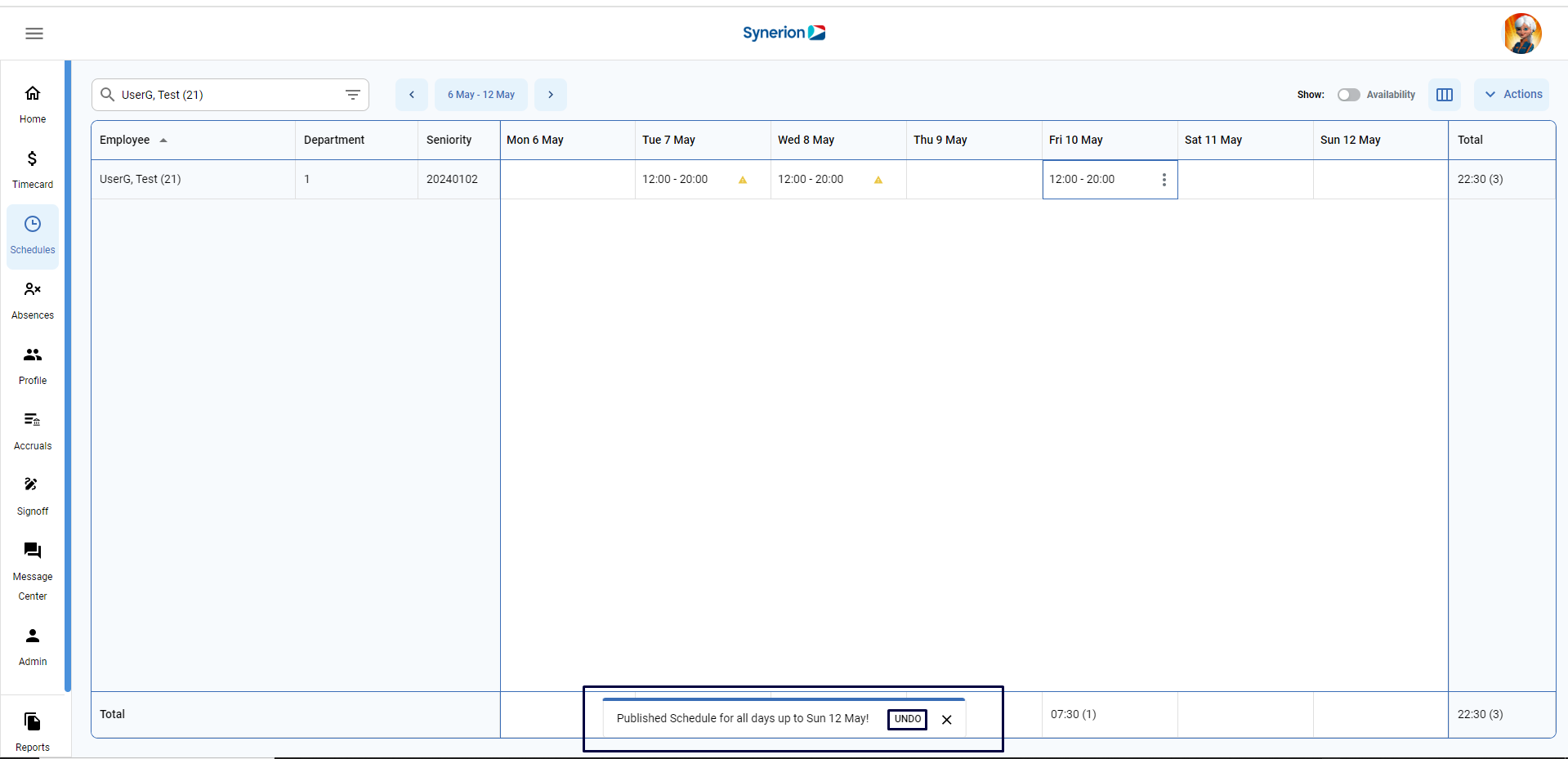Open Signoff from the sidebar

(x=33, y=498)
